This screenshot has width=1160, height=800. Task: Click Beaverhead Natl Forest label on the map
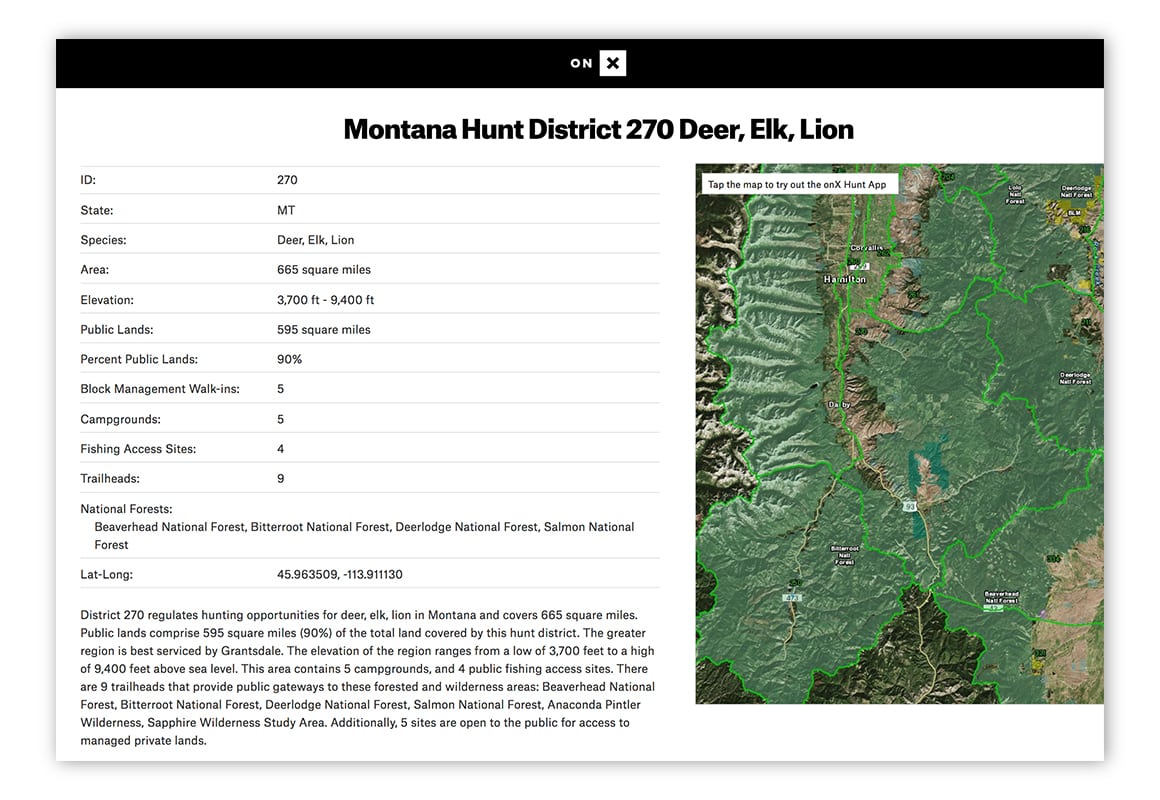[1000, 595]
